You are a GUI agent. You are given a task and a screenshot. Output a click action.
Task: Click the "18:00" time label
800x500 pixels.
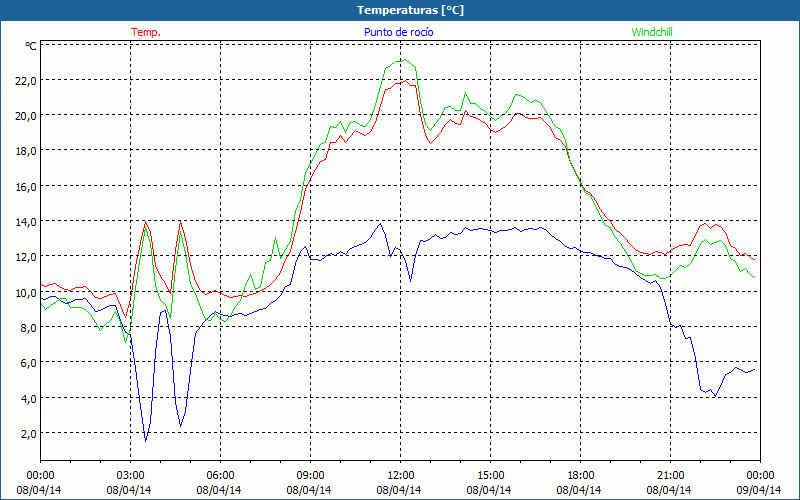[581, 476]
